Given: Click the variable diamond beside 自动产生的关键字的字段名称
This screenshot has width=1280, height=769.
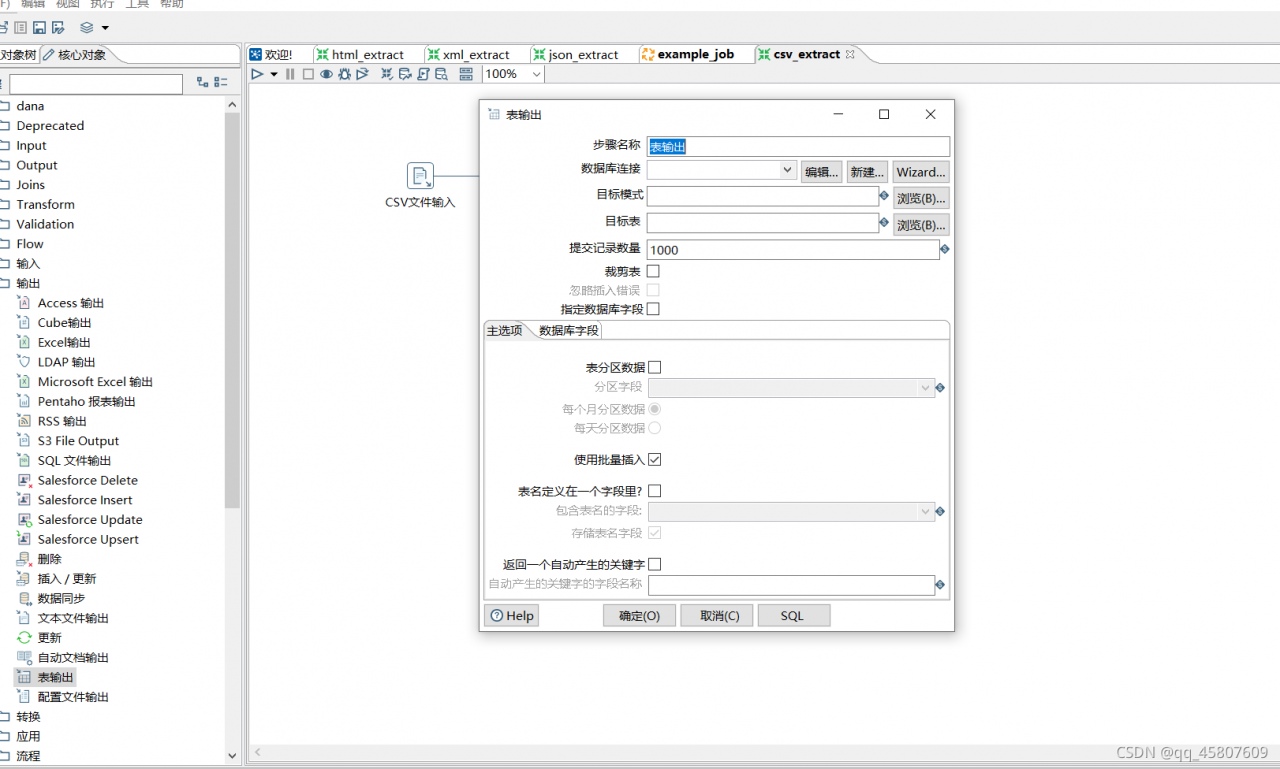Looking at the screenshot, I should click(x=940, y=584).
